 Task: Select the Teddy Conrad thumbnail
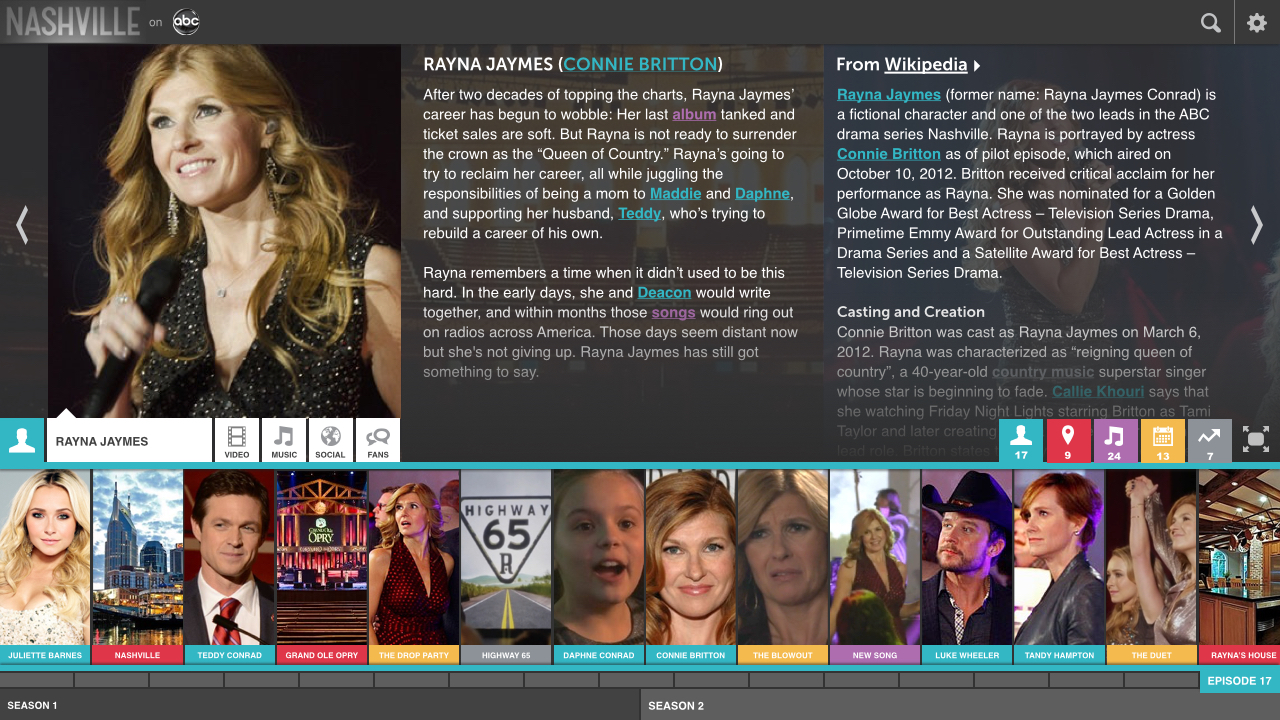pyautogui.click(x=229, y=567)
